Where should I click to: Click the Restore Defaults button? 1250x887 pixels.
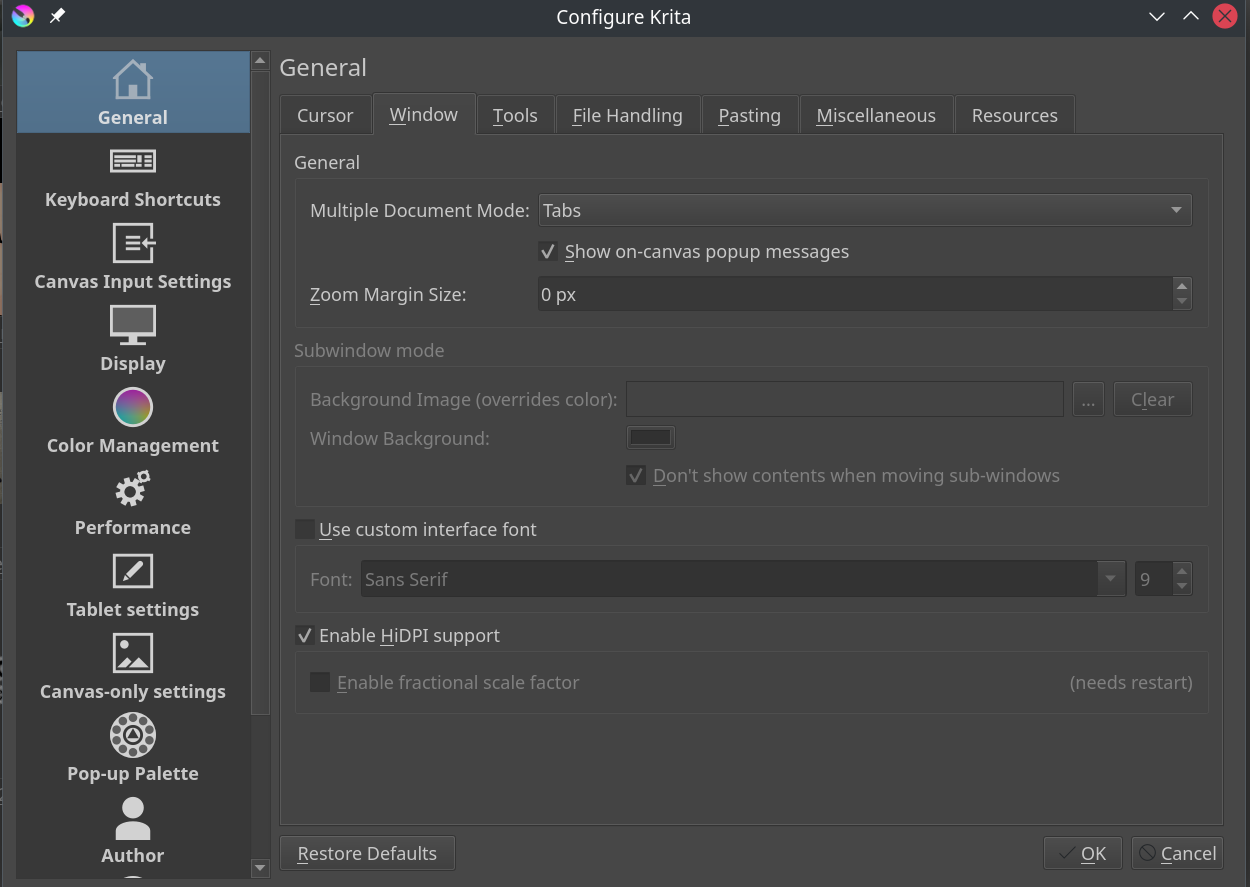point(367,853)
